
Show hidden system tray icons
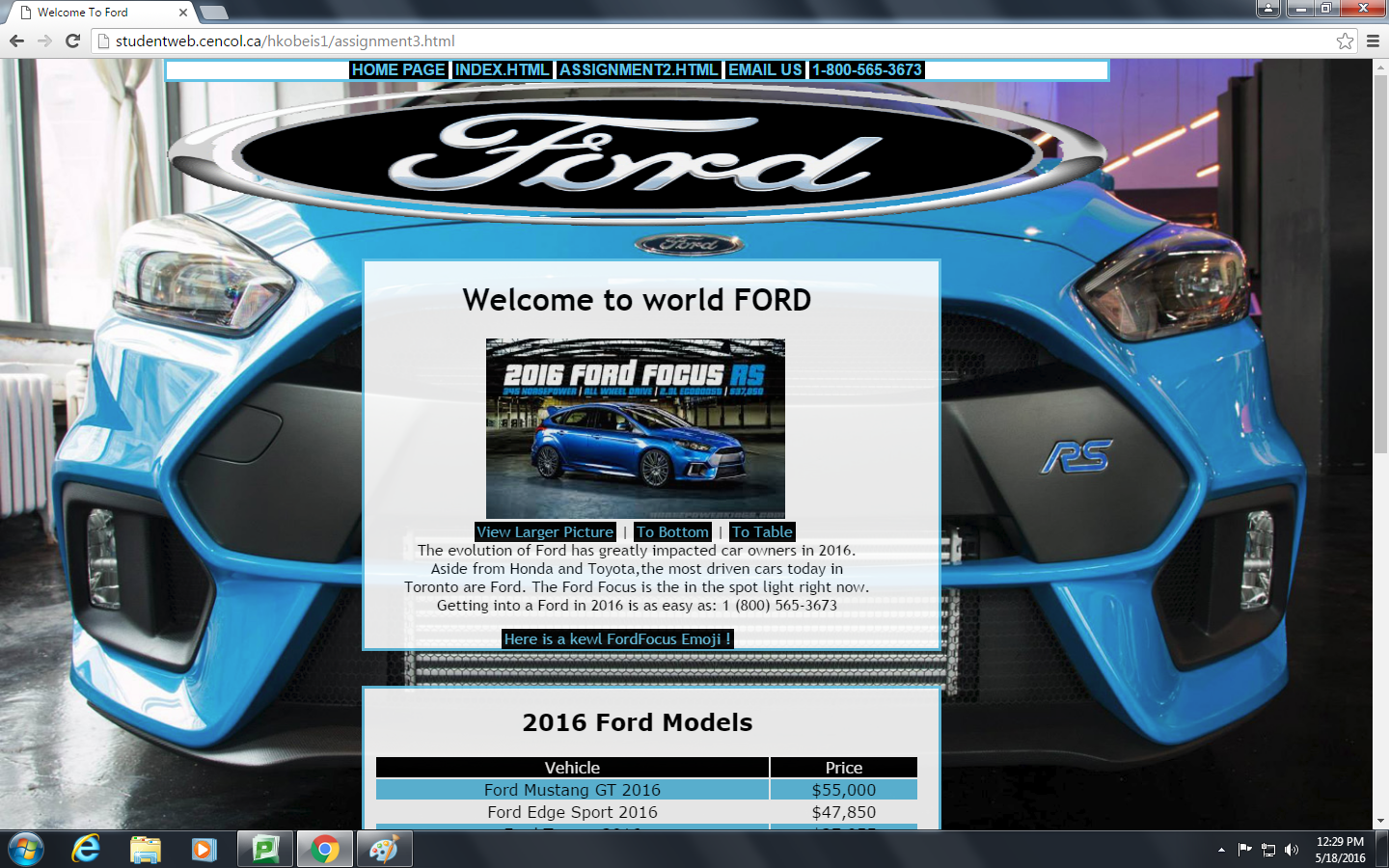(1221, 850)
